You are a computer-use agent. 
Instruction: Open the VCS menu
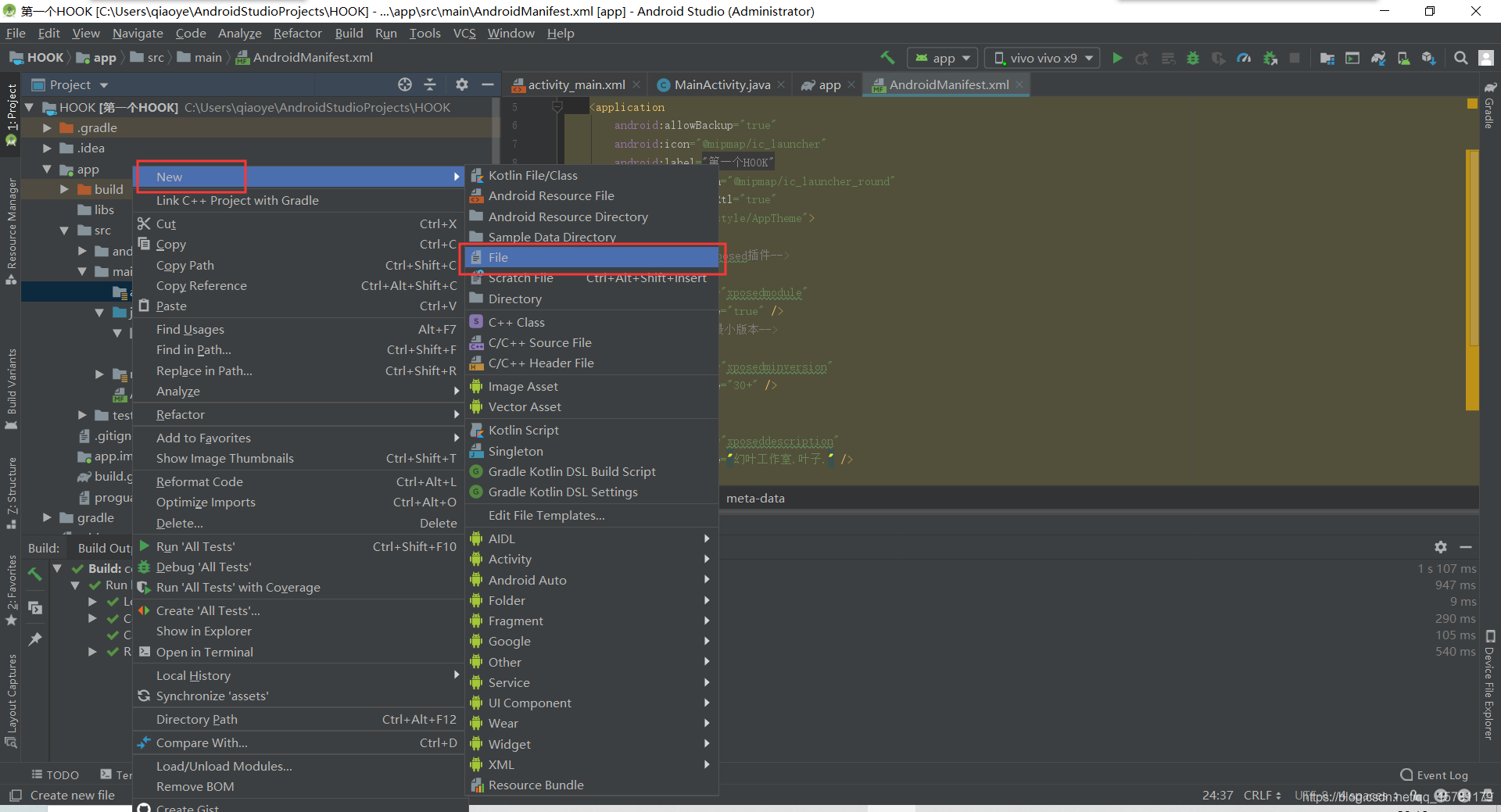coord(464,33)
